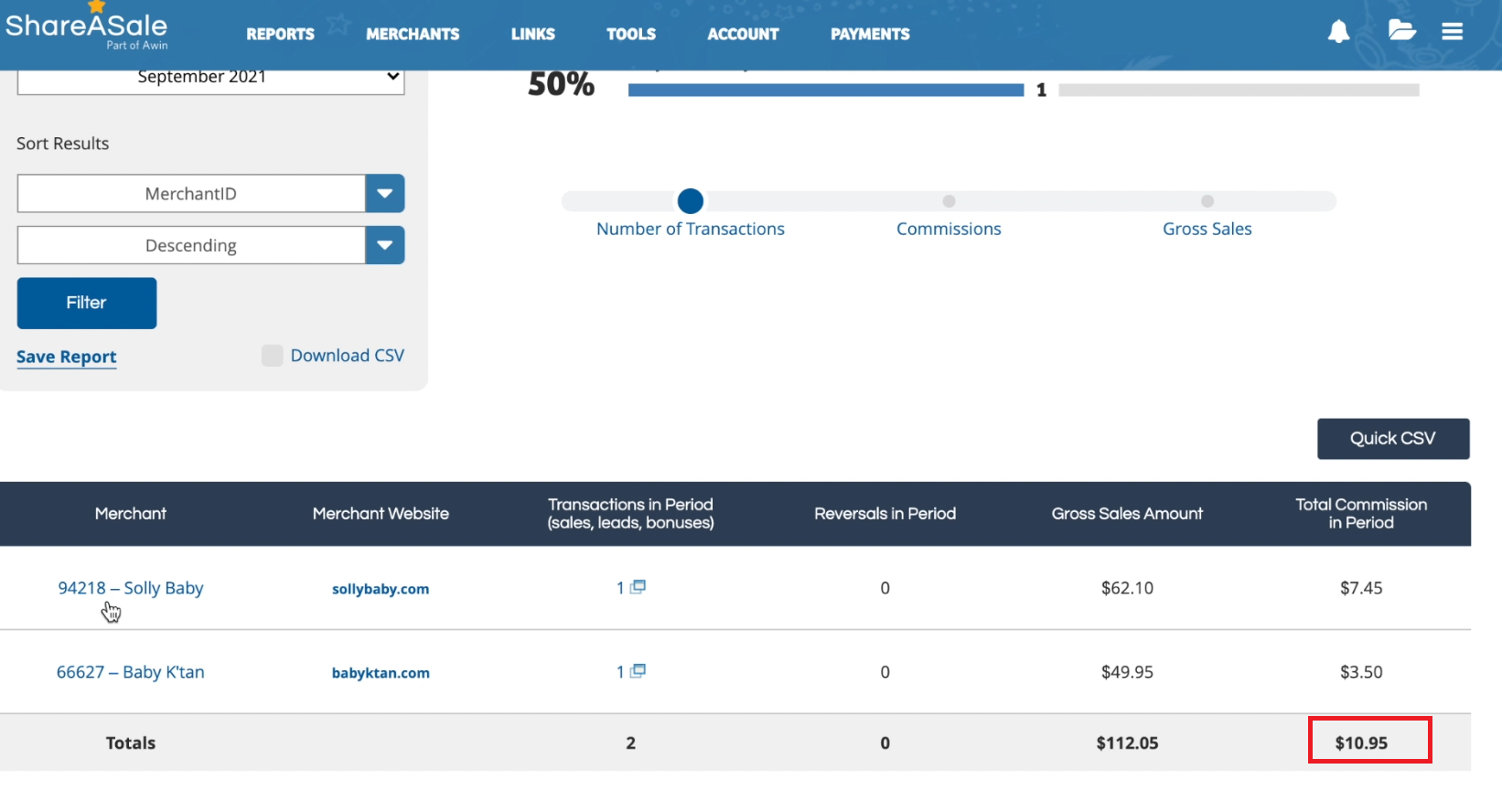Visit babyktan.com website link
The height and width of the screenshot is (812, 1502).
click(381, 673)
